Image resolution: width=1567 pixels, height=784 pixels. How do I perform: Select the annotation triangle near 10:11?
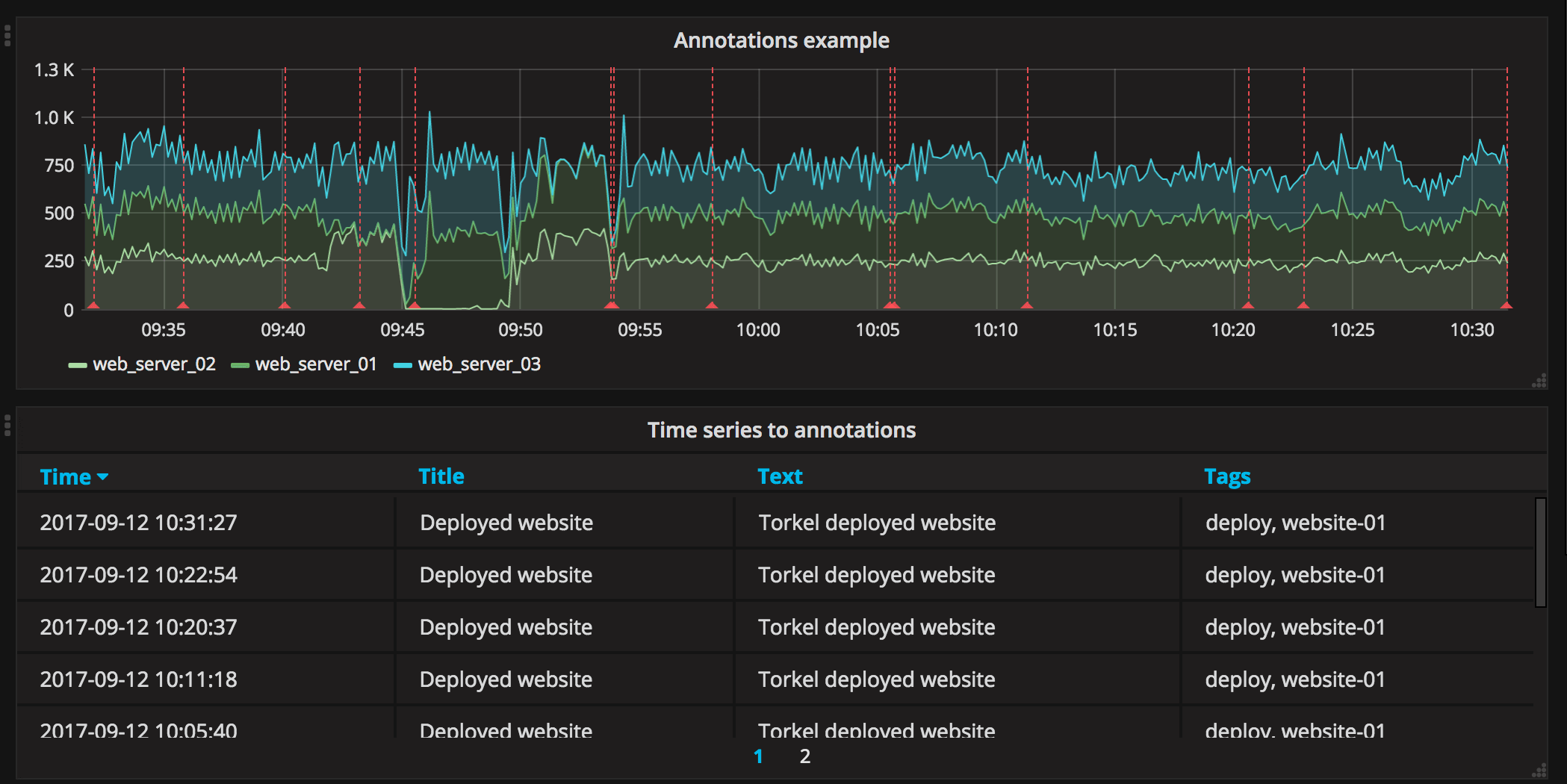click(x=1027, y=305)
